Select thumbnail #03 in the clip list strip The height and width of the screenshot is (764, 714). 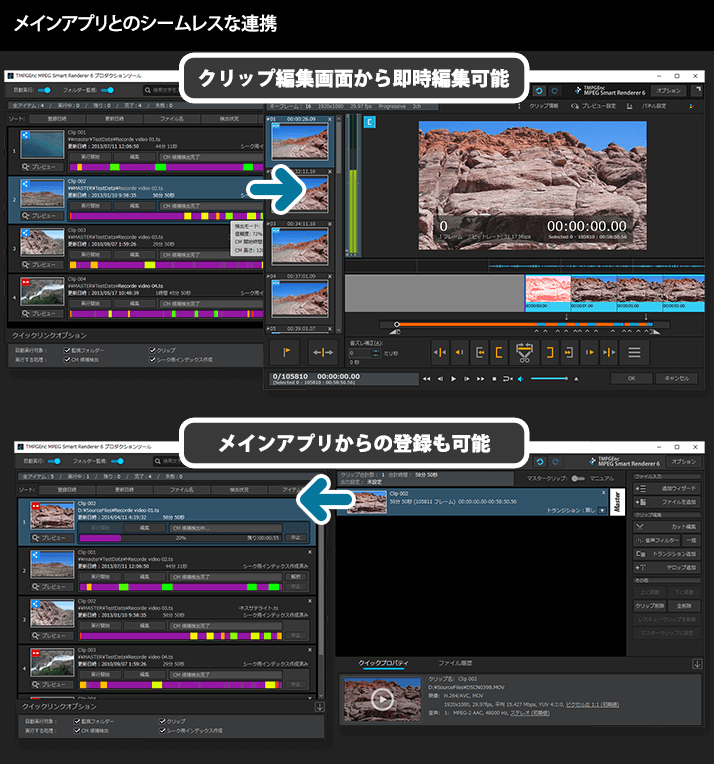(299, 247)
